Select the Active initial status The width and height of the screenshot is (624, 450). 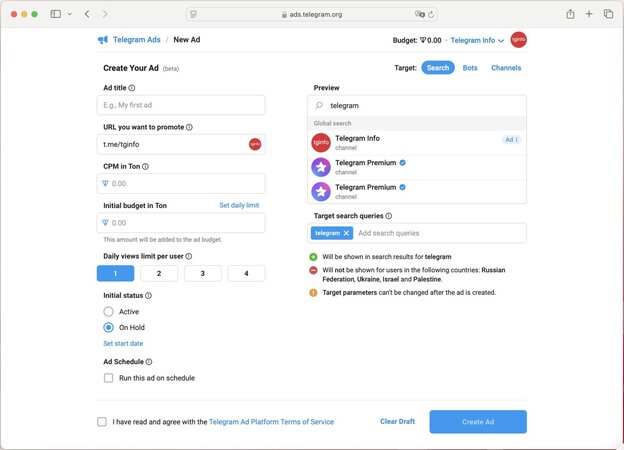click(108, 312)
